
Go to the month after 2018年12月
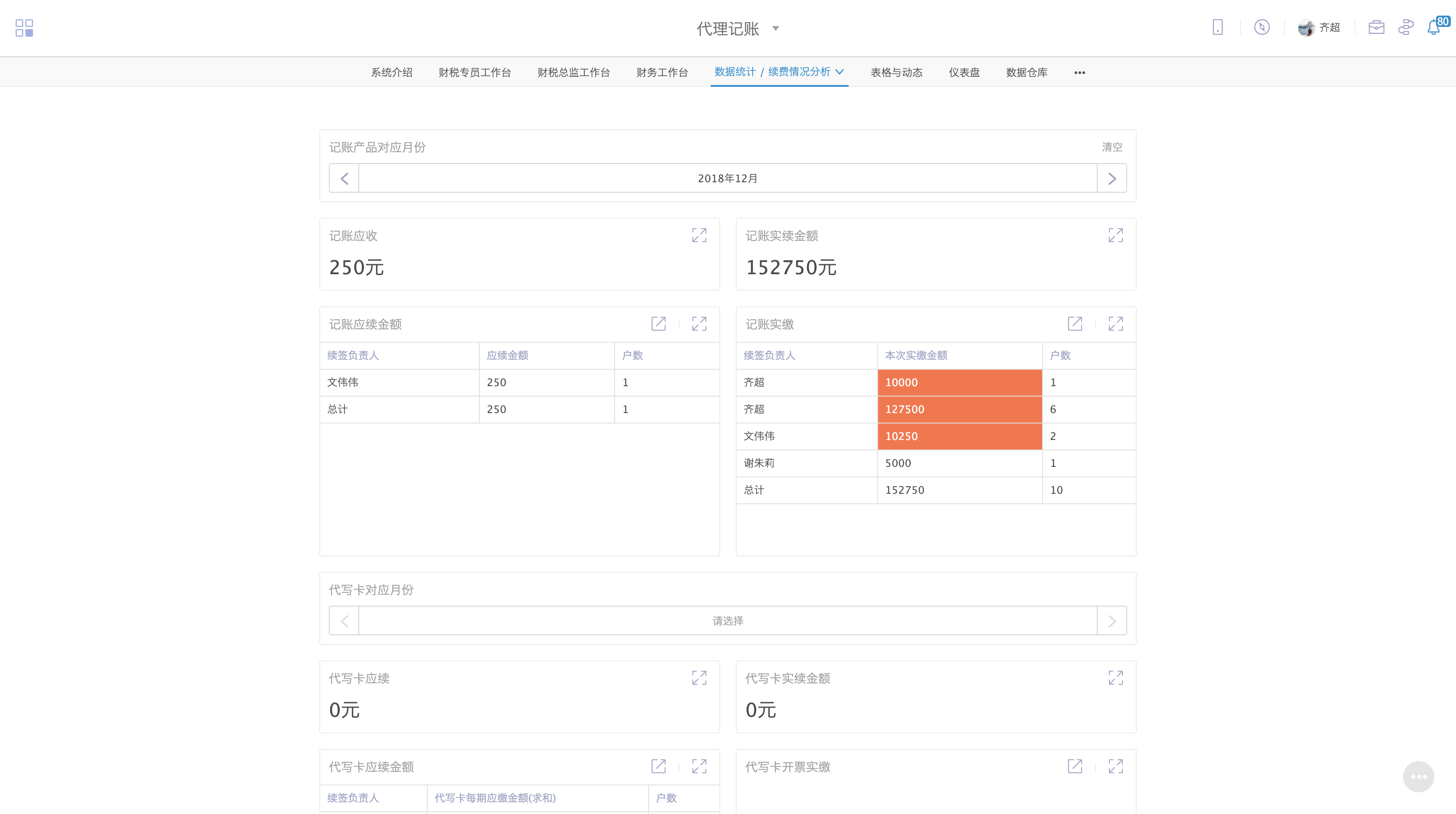1112,179
